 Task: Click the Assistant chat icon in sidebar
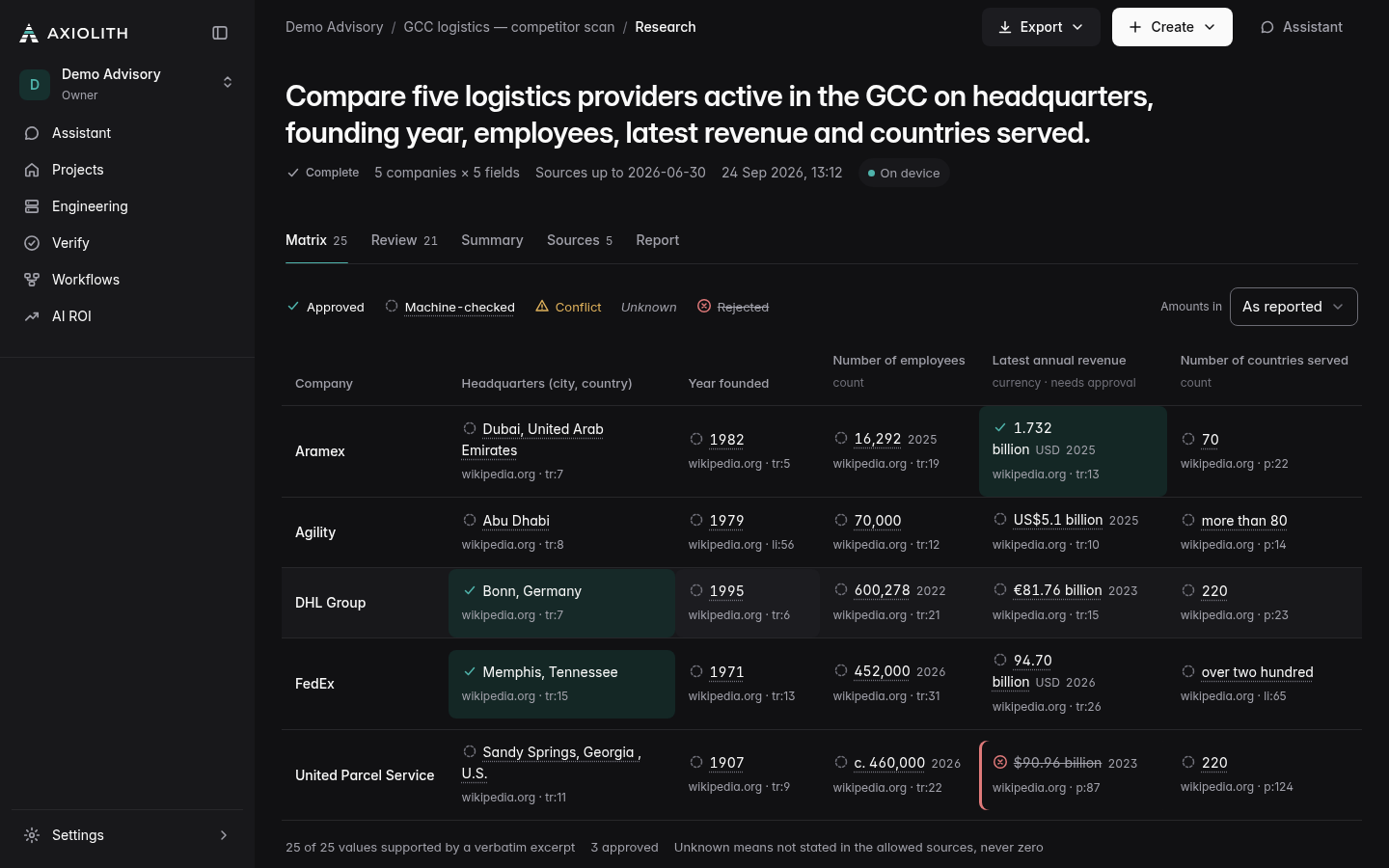click(32, 133)
